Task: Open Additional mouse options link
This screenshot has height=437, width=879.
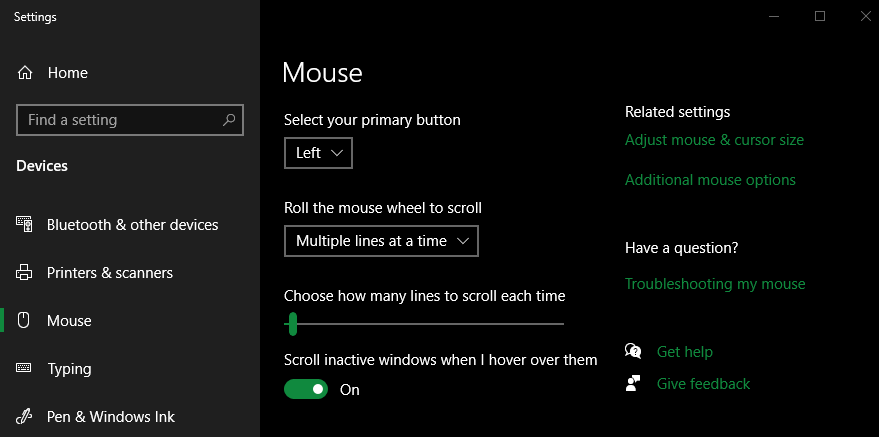Action: pos(710,180)
